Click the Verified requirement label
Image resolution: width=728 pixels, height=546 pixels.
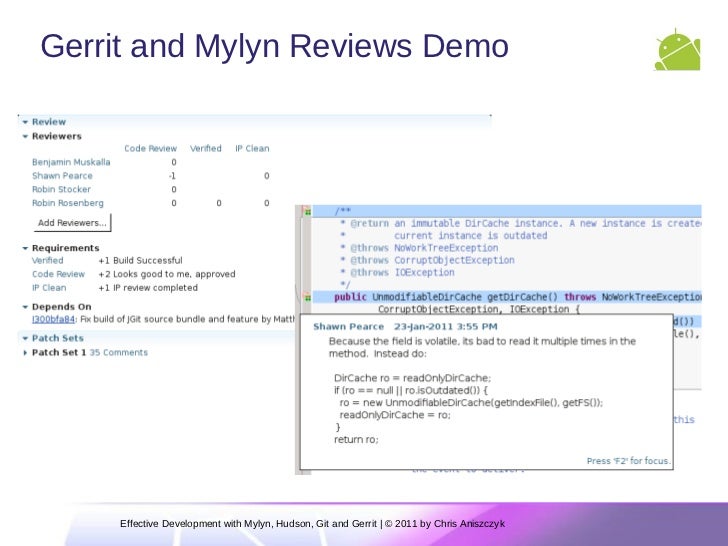(x=47, y=260)
